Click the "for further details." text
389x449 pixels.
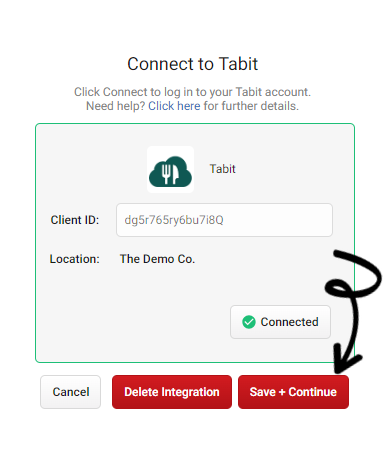(x=251, y=106)
